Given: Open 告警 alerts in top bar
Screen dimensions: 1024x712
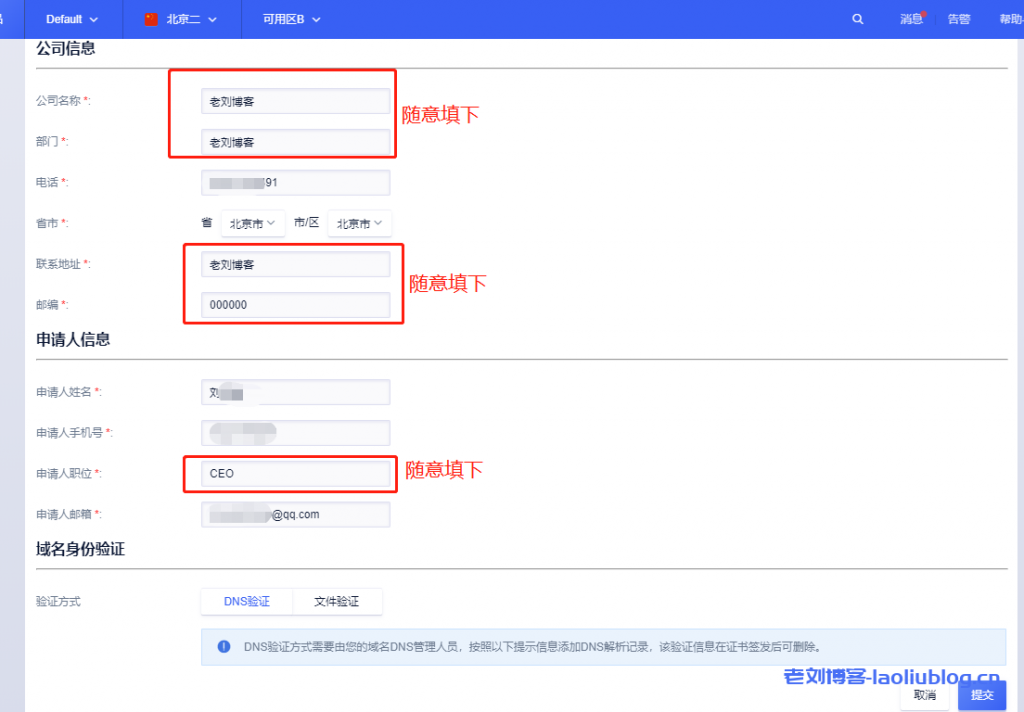Looking at the screenshot, I should coord(958,19).
